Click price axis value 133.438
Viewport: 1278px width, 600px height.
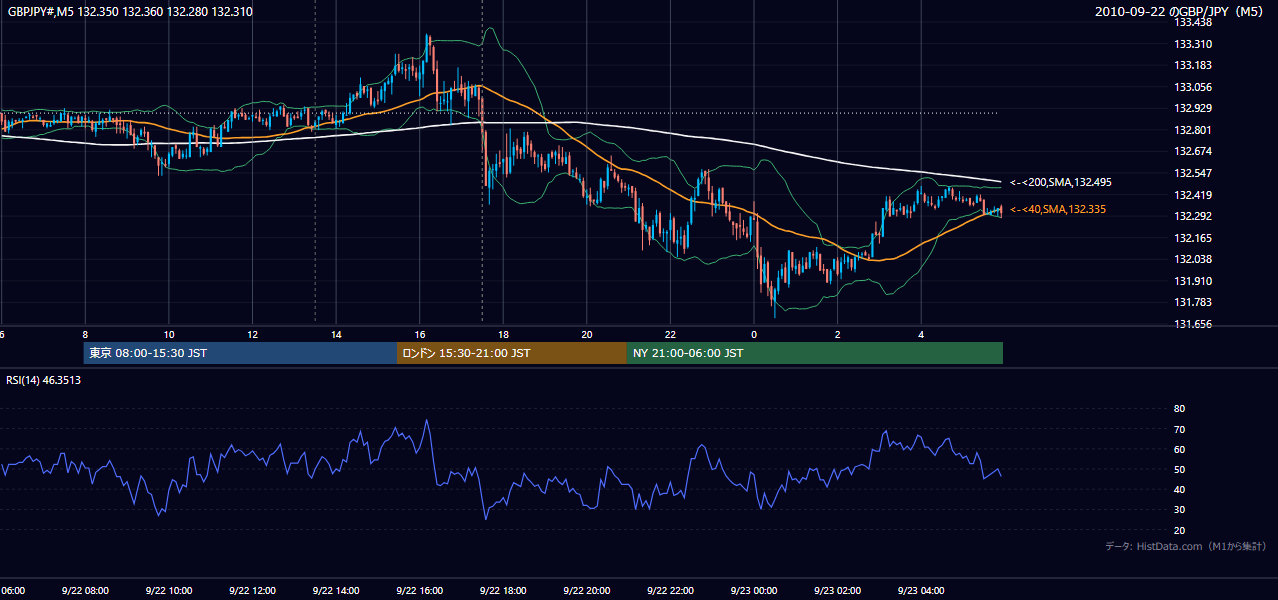(x=1194, y=22)
